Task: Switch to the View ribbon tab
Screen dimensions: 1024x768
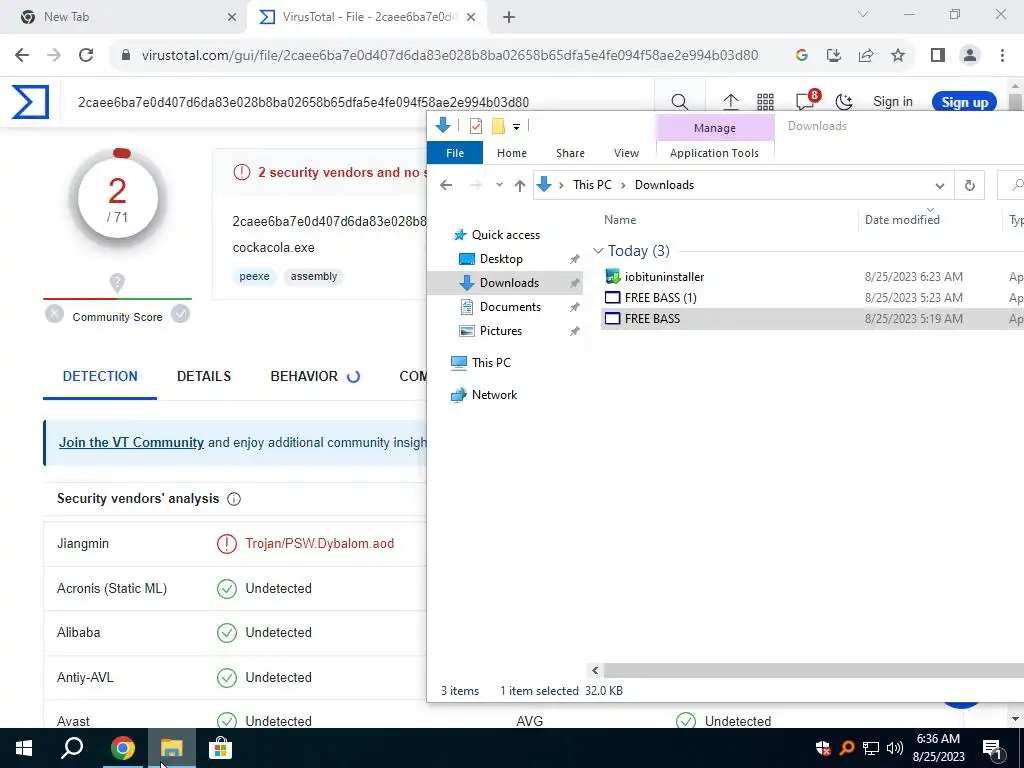Action: click(626, 153)
